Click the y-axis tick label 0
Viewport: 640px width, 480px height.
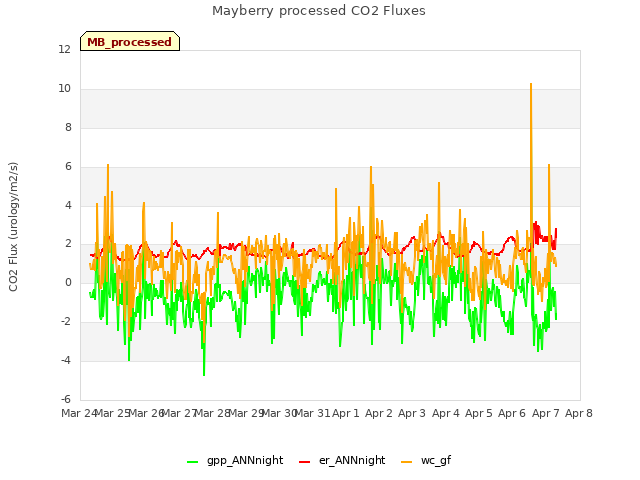coord(68,282)
